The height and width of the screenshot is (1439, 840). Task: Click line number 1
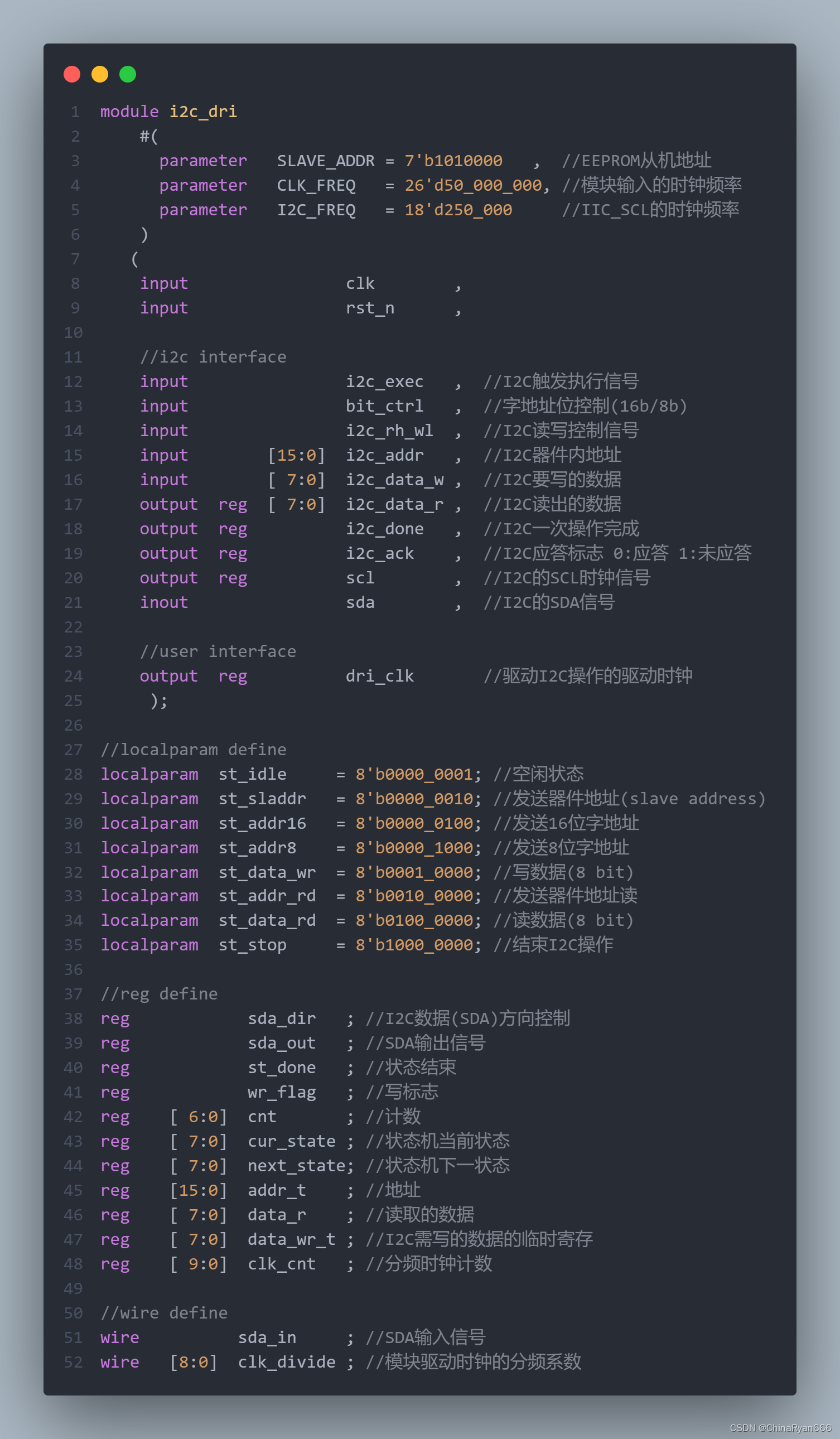(75, 112)
